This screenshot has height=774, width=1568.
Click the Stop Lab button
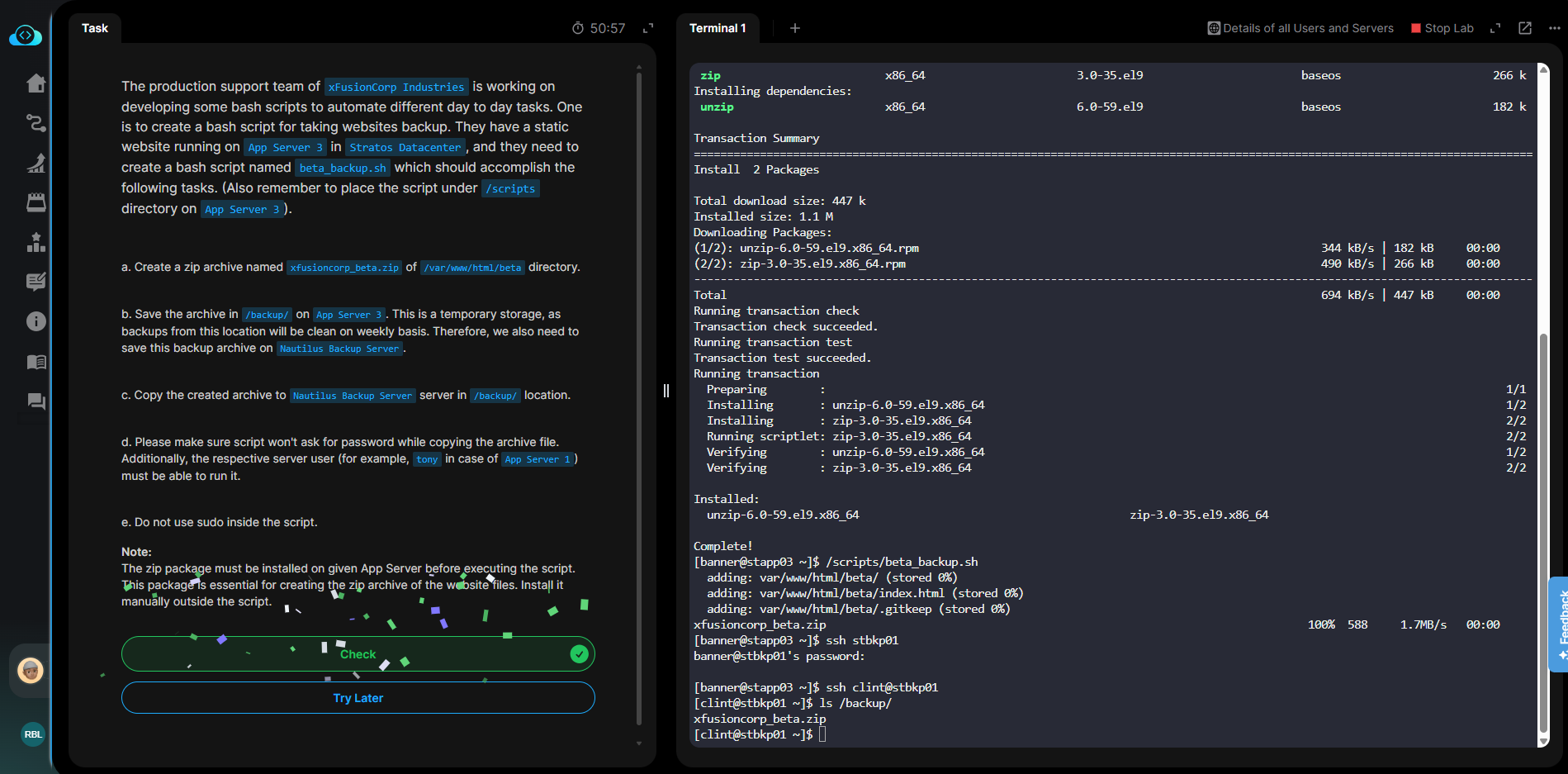pos(1442,28)
